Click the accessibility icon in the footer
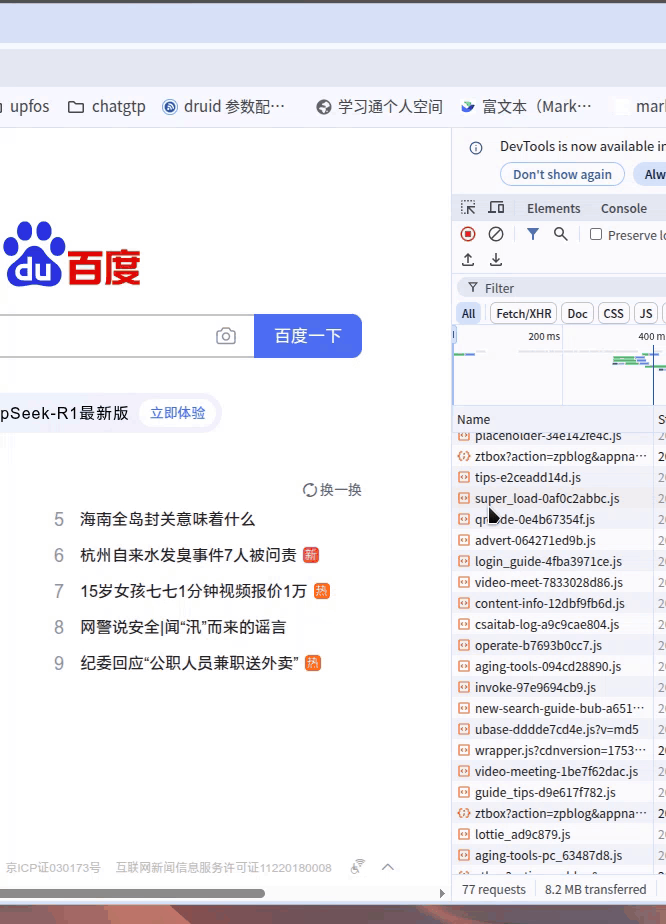 (358, 867)
